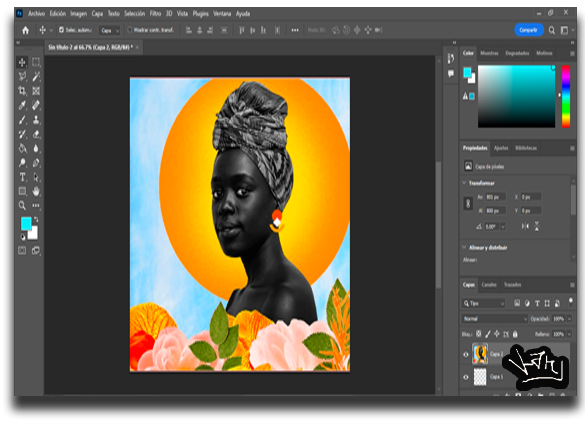Image resolution: width=585 pixels, height=439 pixels.
Task: Toggle the 'Selec. autom.' checkbox
Action: 62,30
